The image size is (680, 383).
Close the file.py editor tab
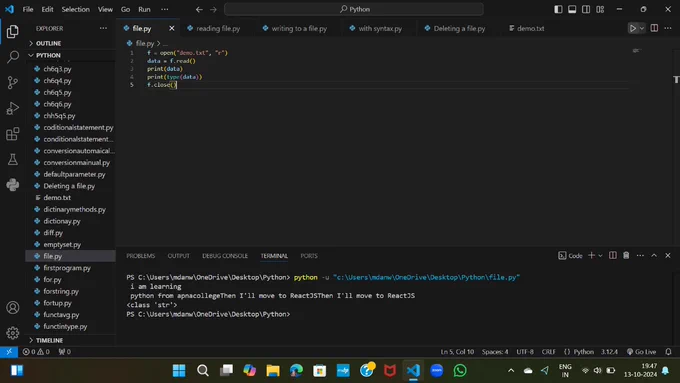[172, 28]
